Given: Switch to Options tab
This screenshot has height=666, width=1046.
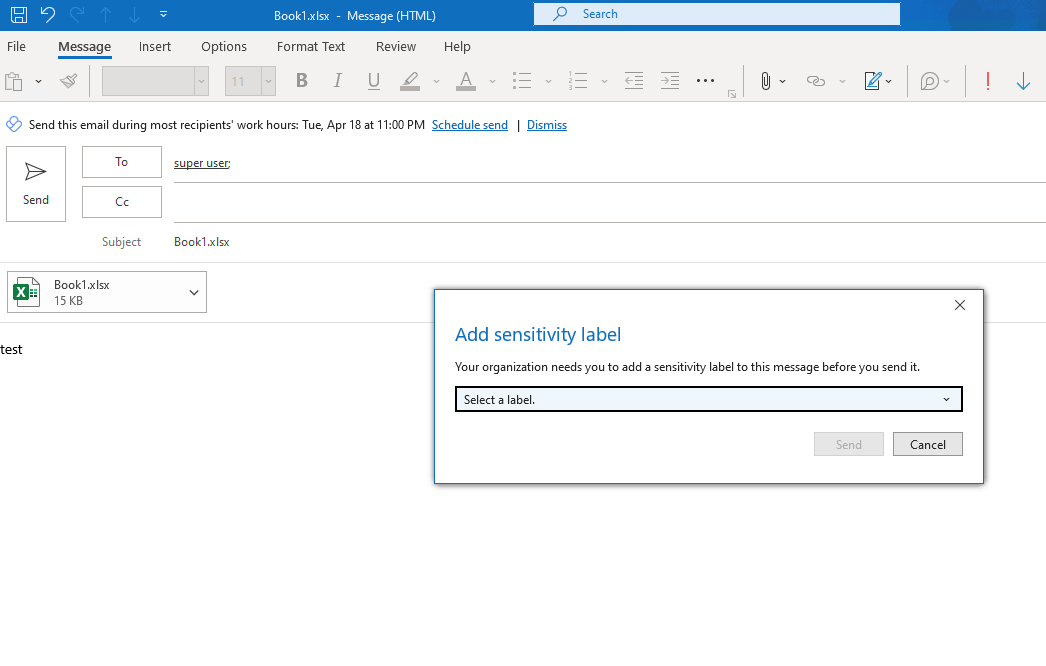Looking at the screenshot, I should point(224,47).
